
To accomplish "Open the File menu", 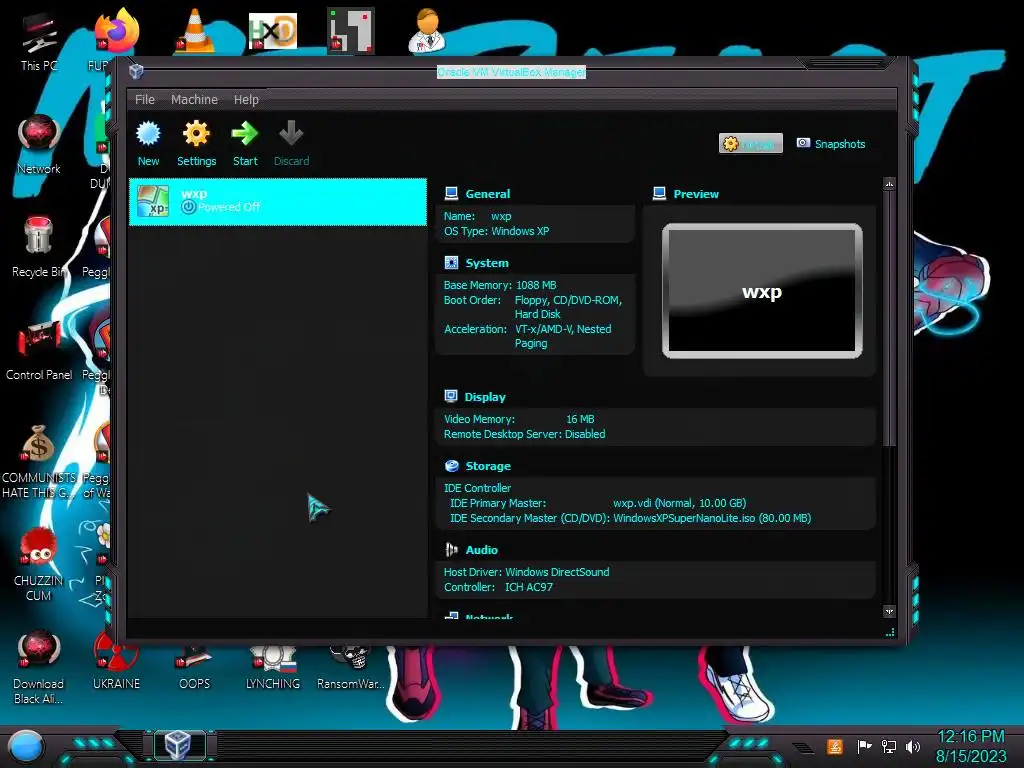I will coord(145,99).
